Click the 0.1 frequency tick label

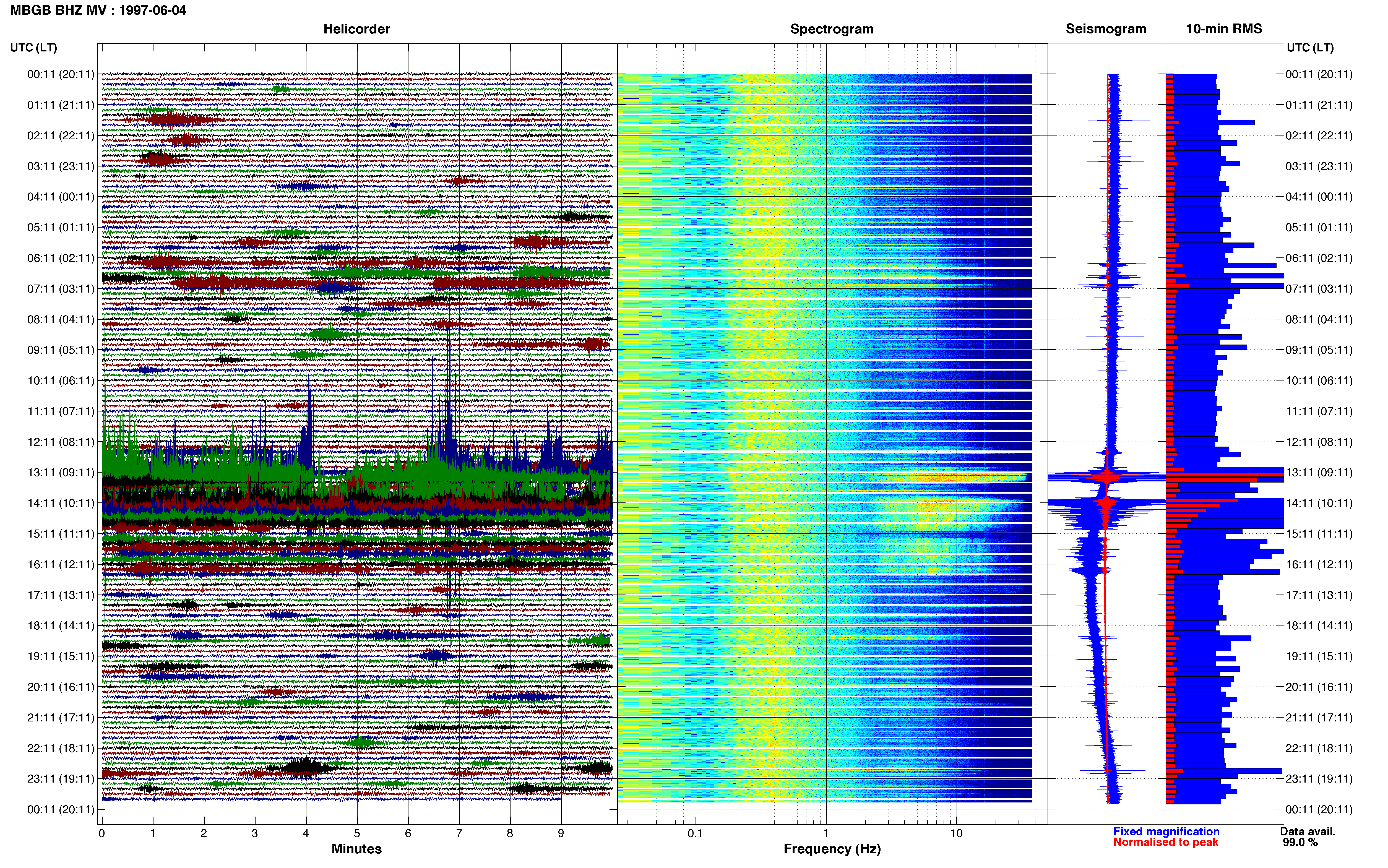pos(695,833)
